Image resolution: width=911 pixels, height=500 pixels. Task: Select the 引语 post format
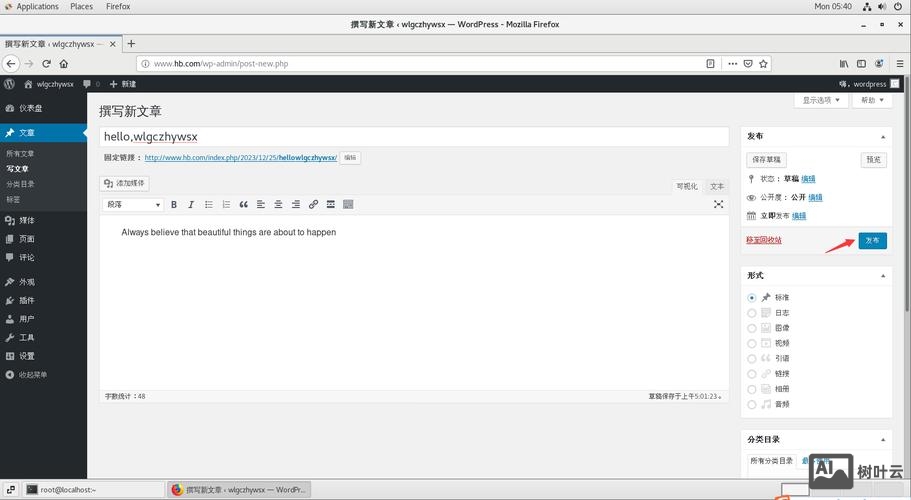click(x=751, y=359)
